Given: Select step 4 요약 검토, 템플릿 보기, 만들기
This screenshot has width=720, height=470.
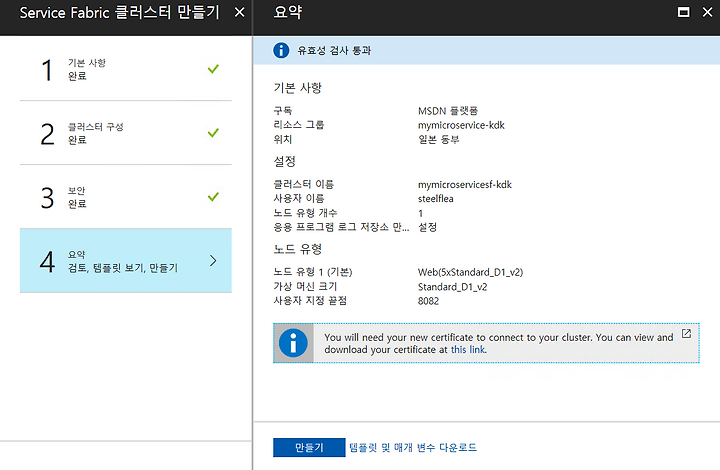Looking at the screenshot, I should click(x=125, y=261).
